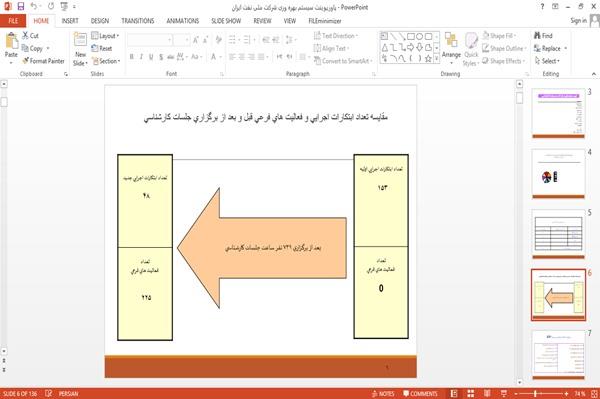Select the star shape in shapes gallery
The image size is (600, 399).
click(428, 59)
